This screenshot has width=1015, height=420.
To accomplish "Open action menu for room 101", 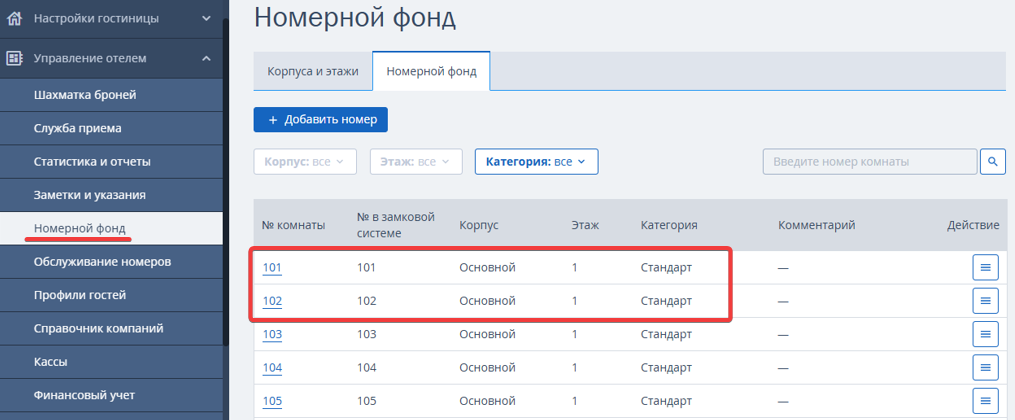I will [985, 267].
